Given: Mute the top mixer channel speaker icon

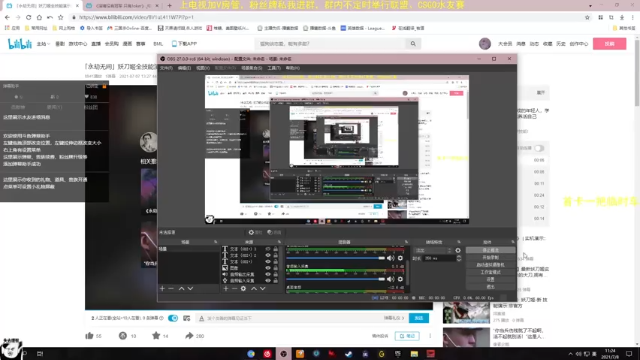Looking at the screenshot, I should coord(391,258).
